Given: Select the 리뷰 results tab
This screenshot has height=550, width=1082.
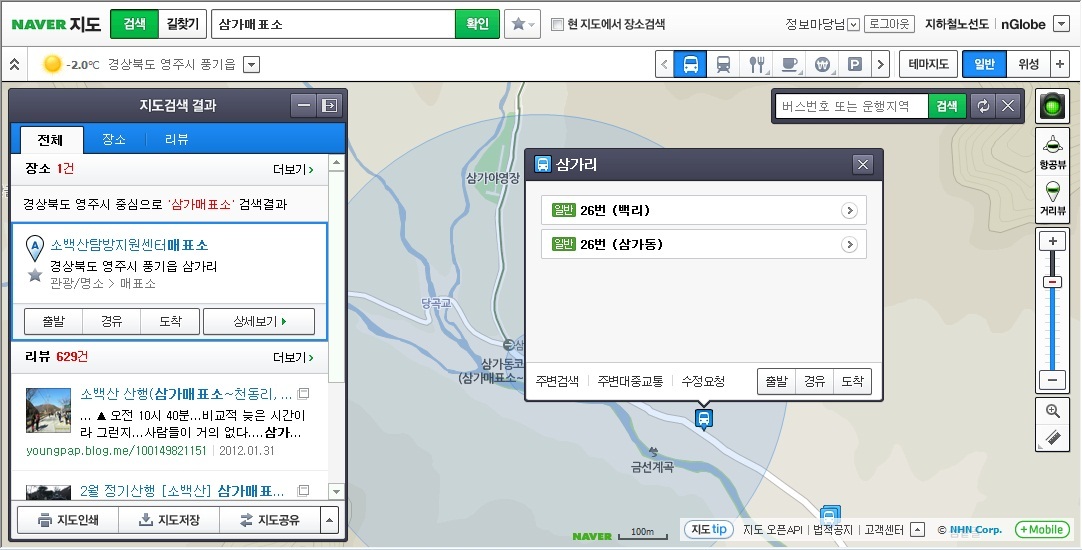Looking at the screenshot, I should [x=177, y=139].
